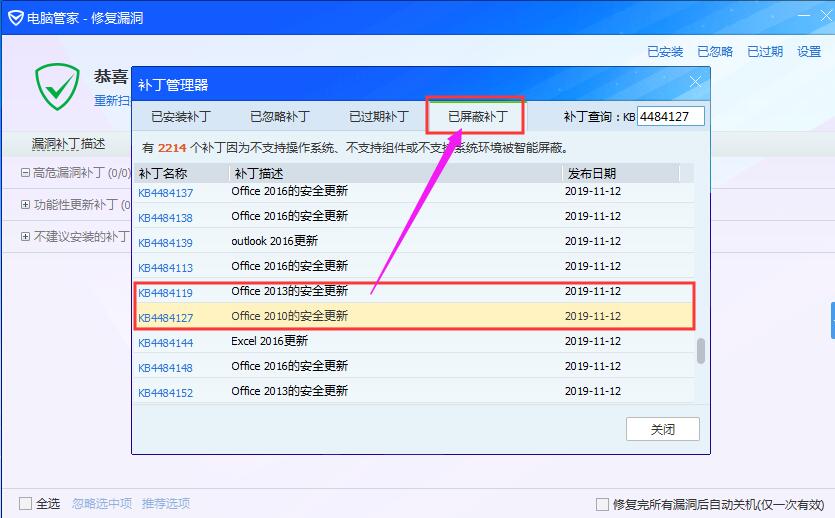Screen dimensions: 835x518
Task: Click the 电脑管家 shield logo in title bar
Action: pos(15,18)
